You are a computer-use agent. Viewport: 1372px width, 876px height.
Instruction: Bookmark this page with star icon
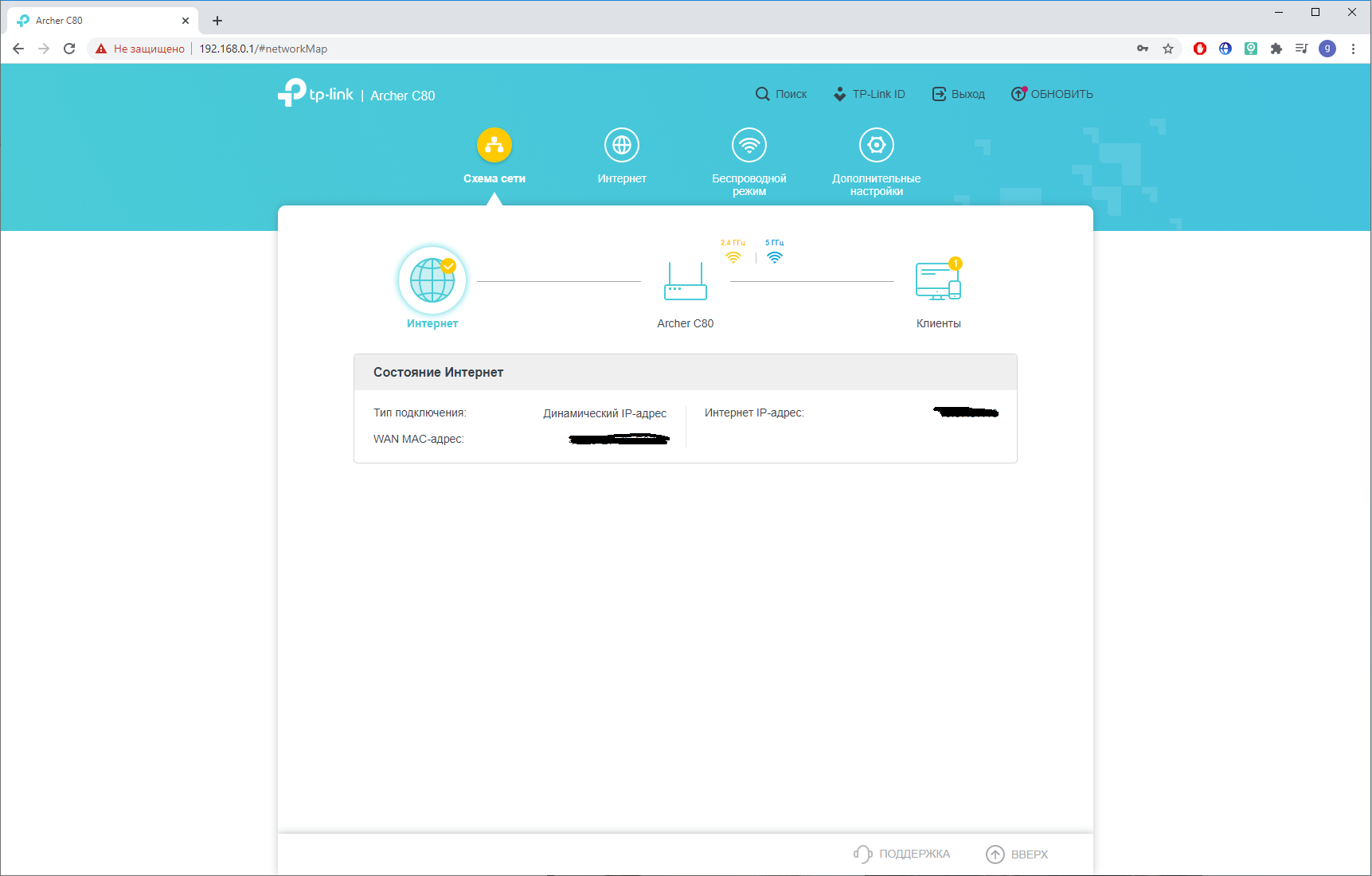pos(1168,49)
